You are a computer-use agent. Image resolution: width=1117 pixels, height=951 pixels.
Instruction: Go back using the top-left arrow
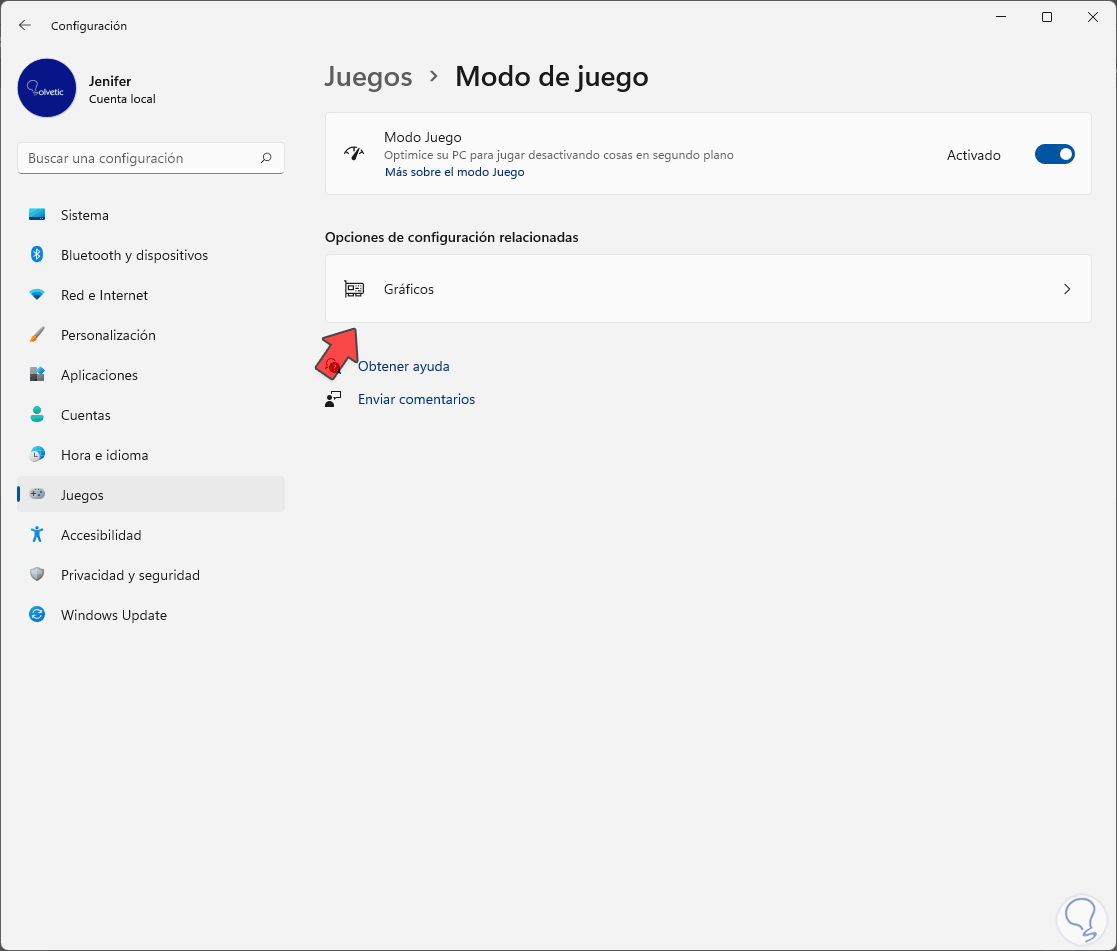(x=25, y=26)
